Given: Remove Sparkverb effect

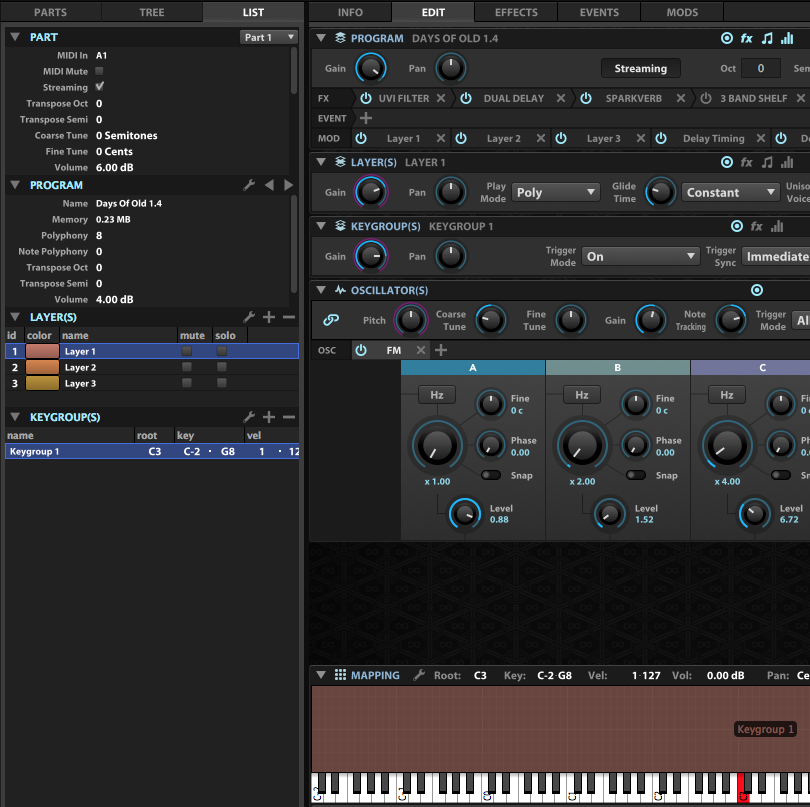Looking at the screenshot, I should click(x=681, y=98).
